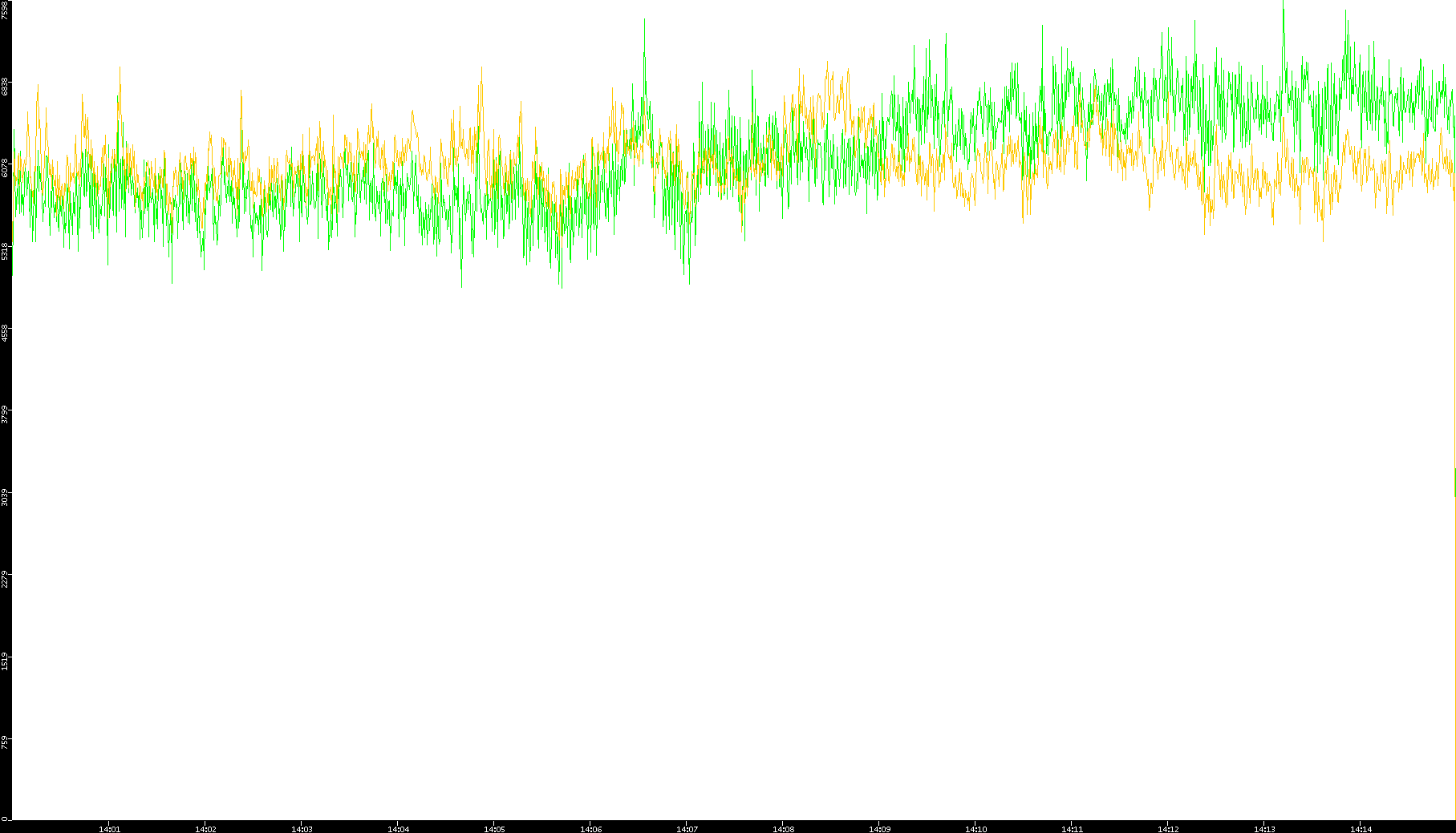Viewport: 1456px width, 833px height.
Task: Click the 14:08 time axis label
Action: [x=783, y=829]
